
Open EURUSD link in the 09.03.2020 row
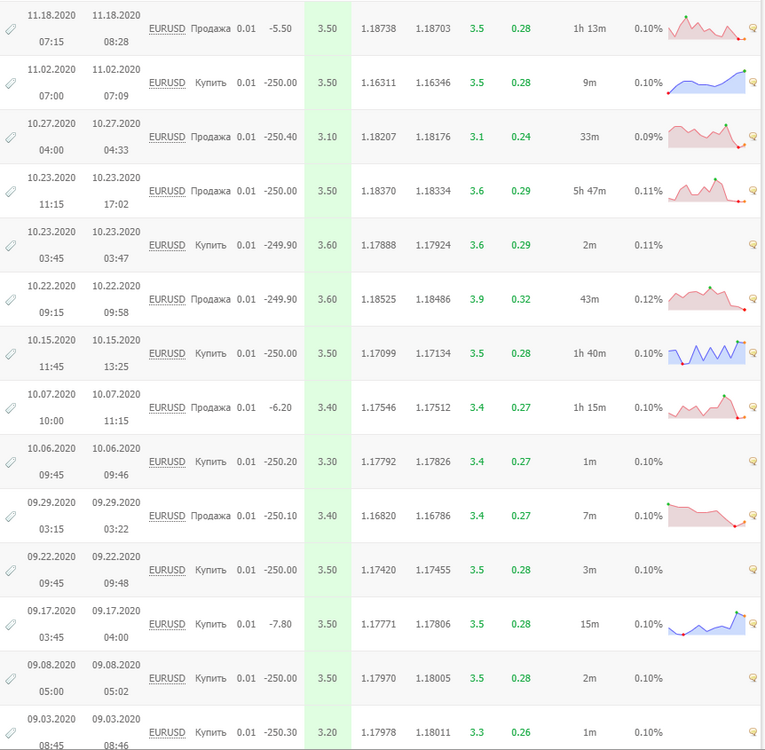tap(167, 733)
